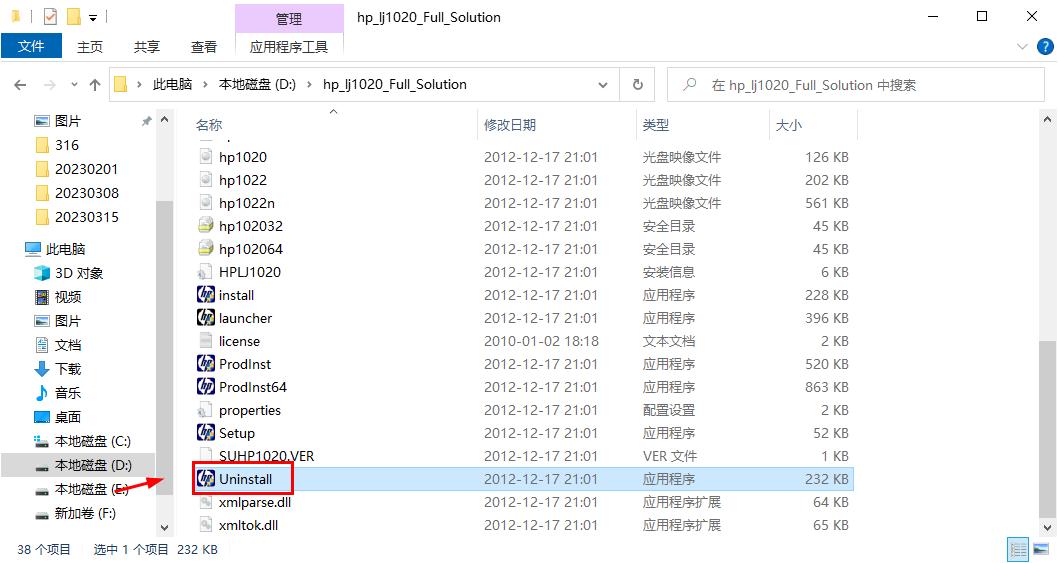Select the xmlparse.dll file icon
Screen dimensions: 1058x563
[206, 502]
